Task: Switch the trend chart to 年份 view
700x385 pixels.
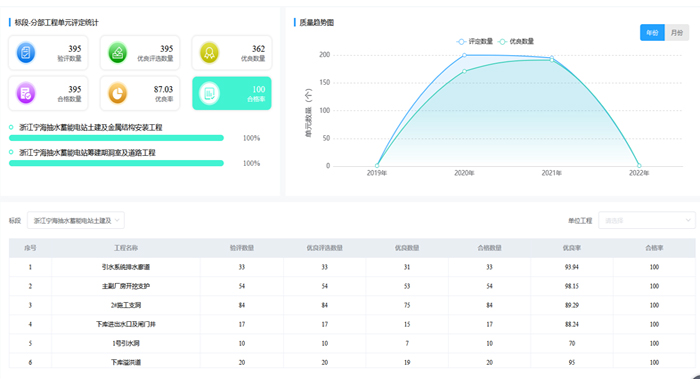Action: (652, 33)
